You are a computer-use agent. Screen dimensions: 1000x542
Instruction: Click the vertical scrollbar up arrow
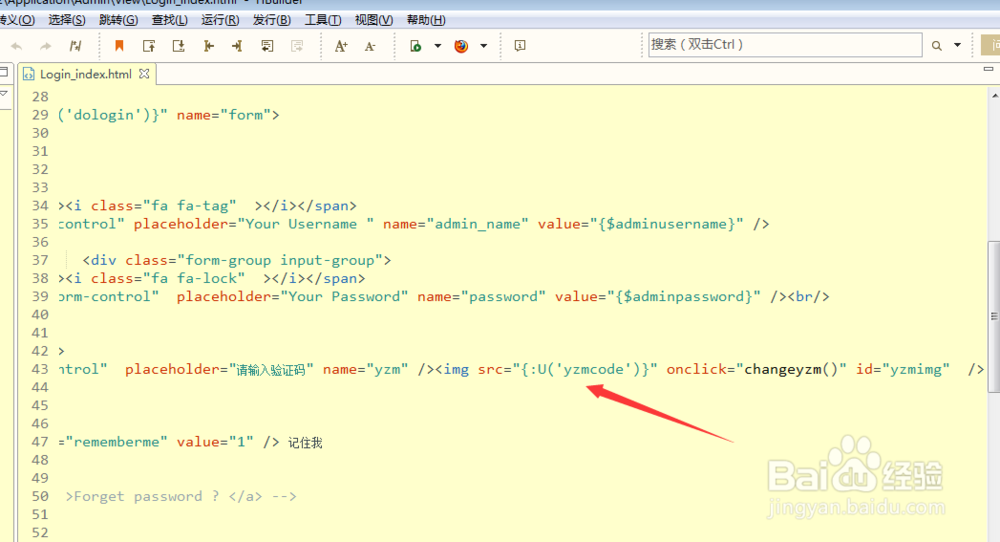[995, 96]
